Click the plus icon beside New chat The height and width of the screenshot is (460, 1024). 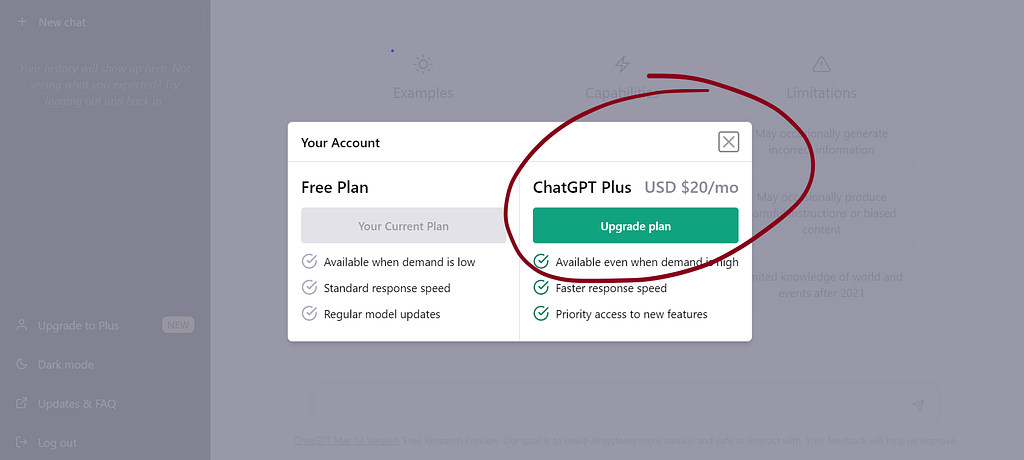(x=22, y=22)
